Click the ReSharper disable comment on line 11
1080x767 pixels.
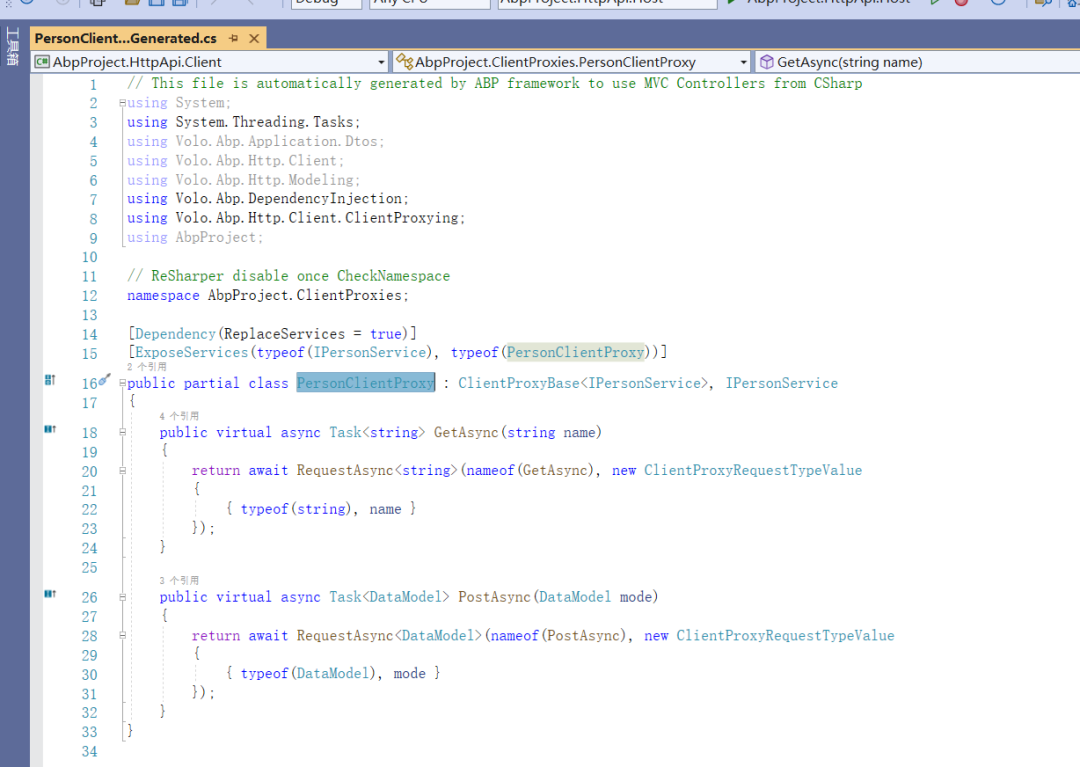289,276
